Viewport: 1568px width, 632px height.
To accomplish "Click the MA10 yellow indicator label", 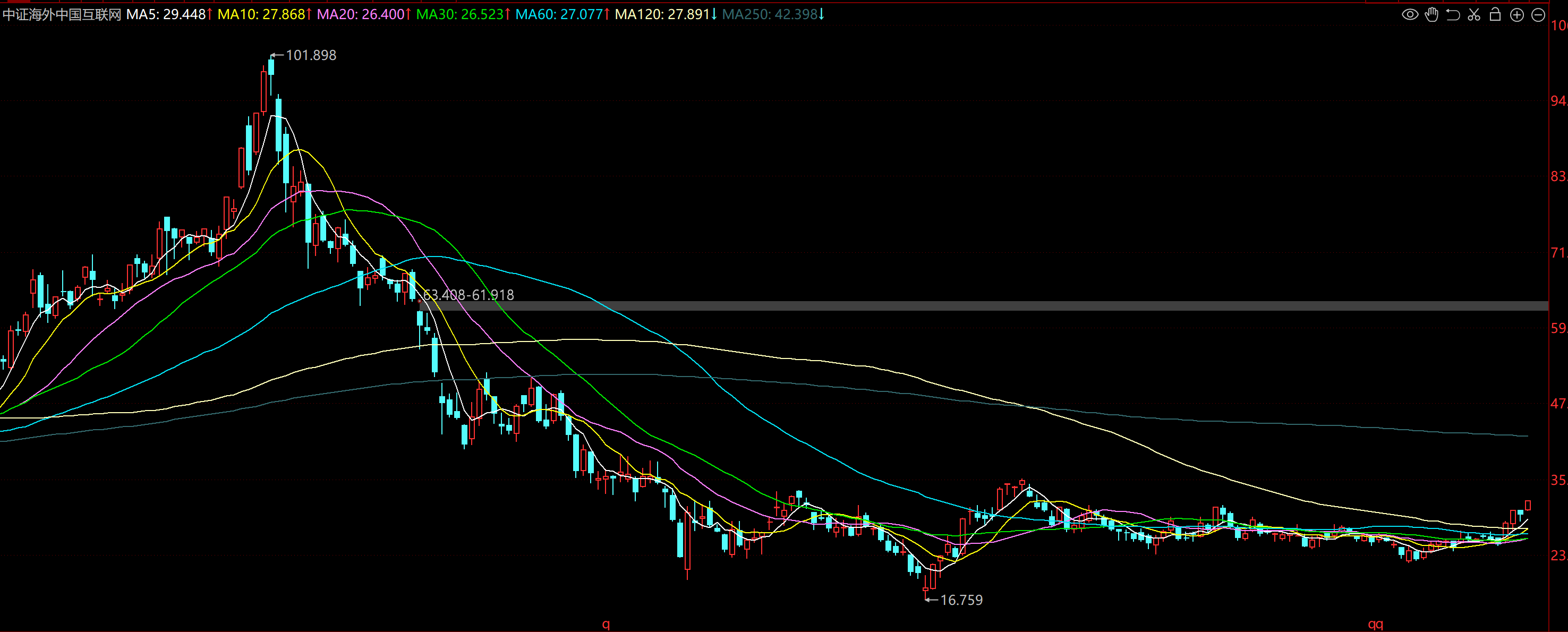I will [x=264, y=14].
